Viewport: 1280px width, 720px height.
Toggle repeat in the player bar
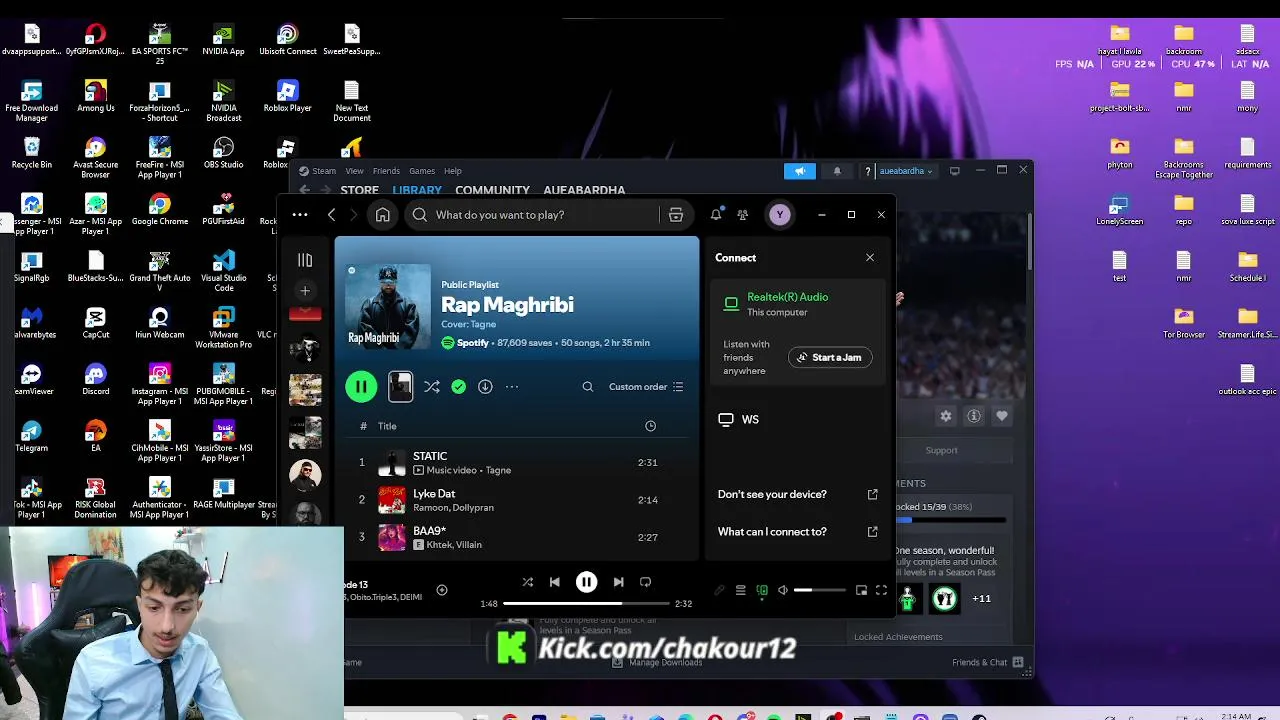click(x=645, y=582)
